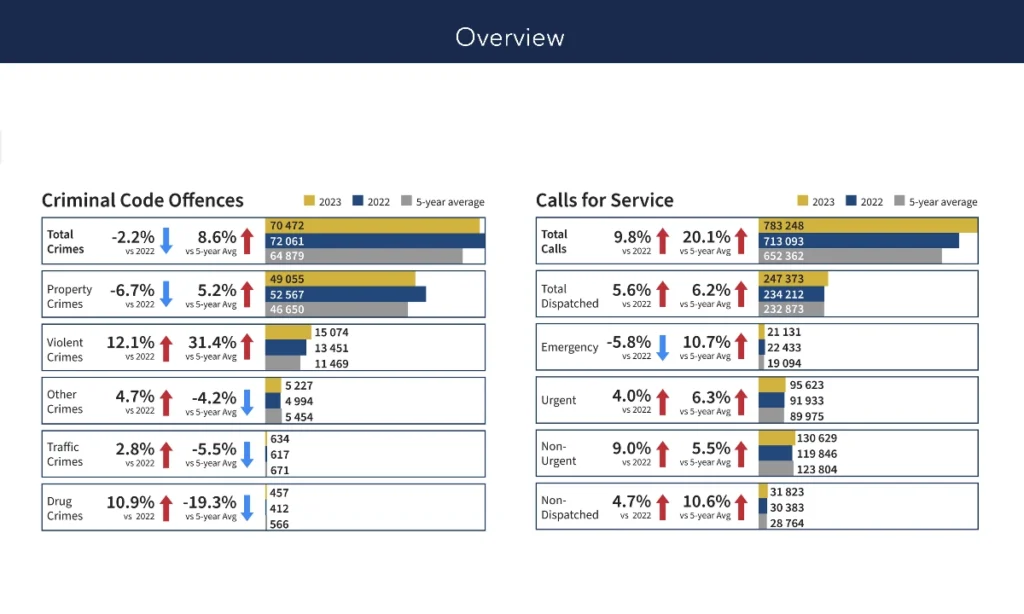Click the red up arrow next to Non-Dispatched 10.6%
1024x614 pixels.
pos(742,507)
